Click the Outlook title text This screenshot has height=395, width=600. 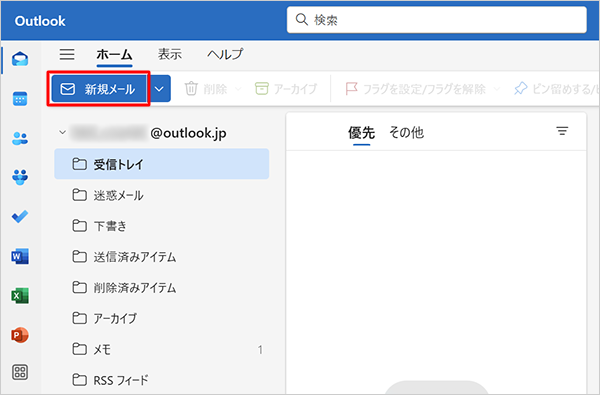[40, 21]
